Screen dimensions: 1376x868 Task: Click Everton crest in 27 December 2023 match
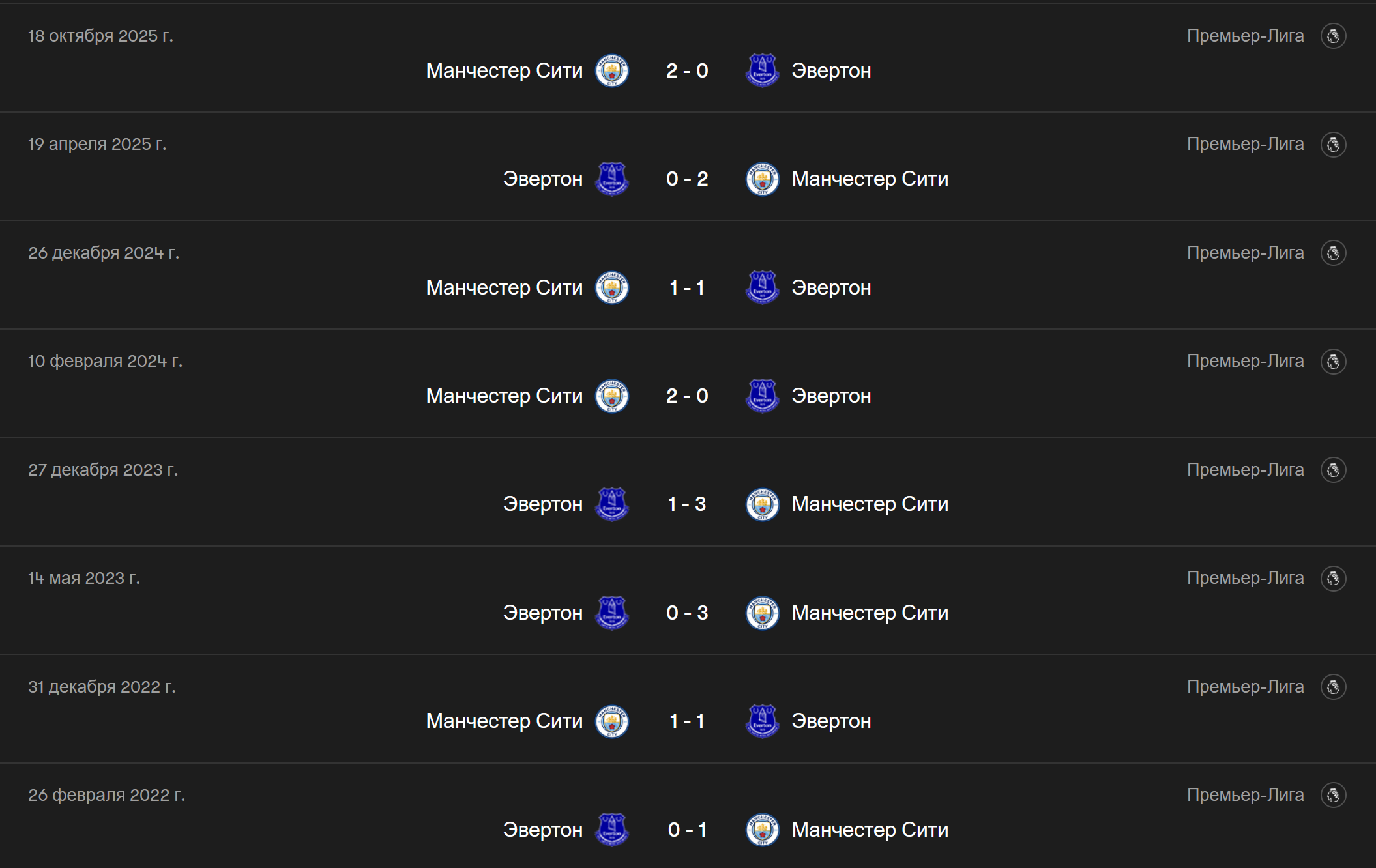[611, 504]
